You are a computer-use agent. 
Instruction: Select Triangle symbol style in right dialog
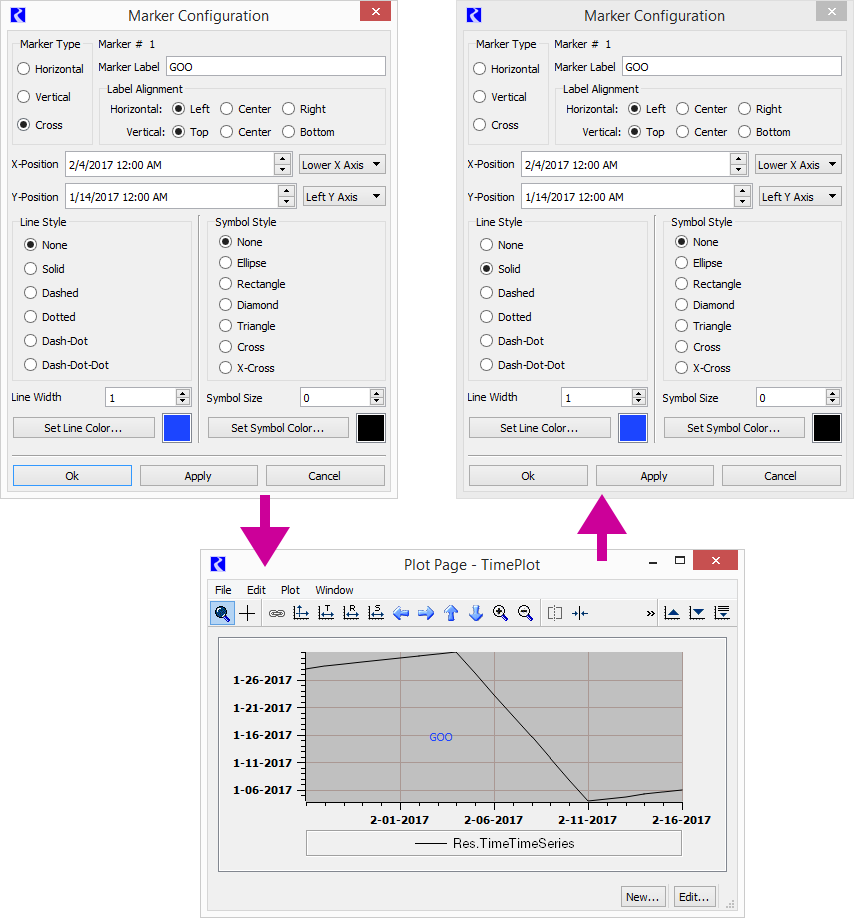[703, 326]
